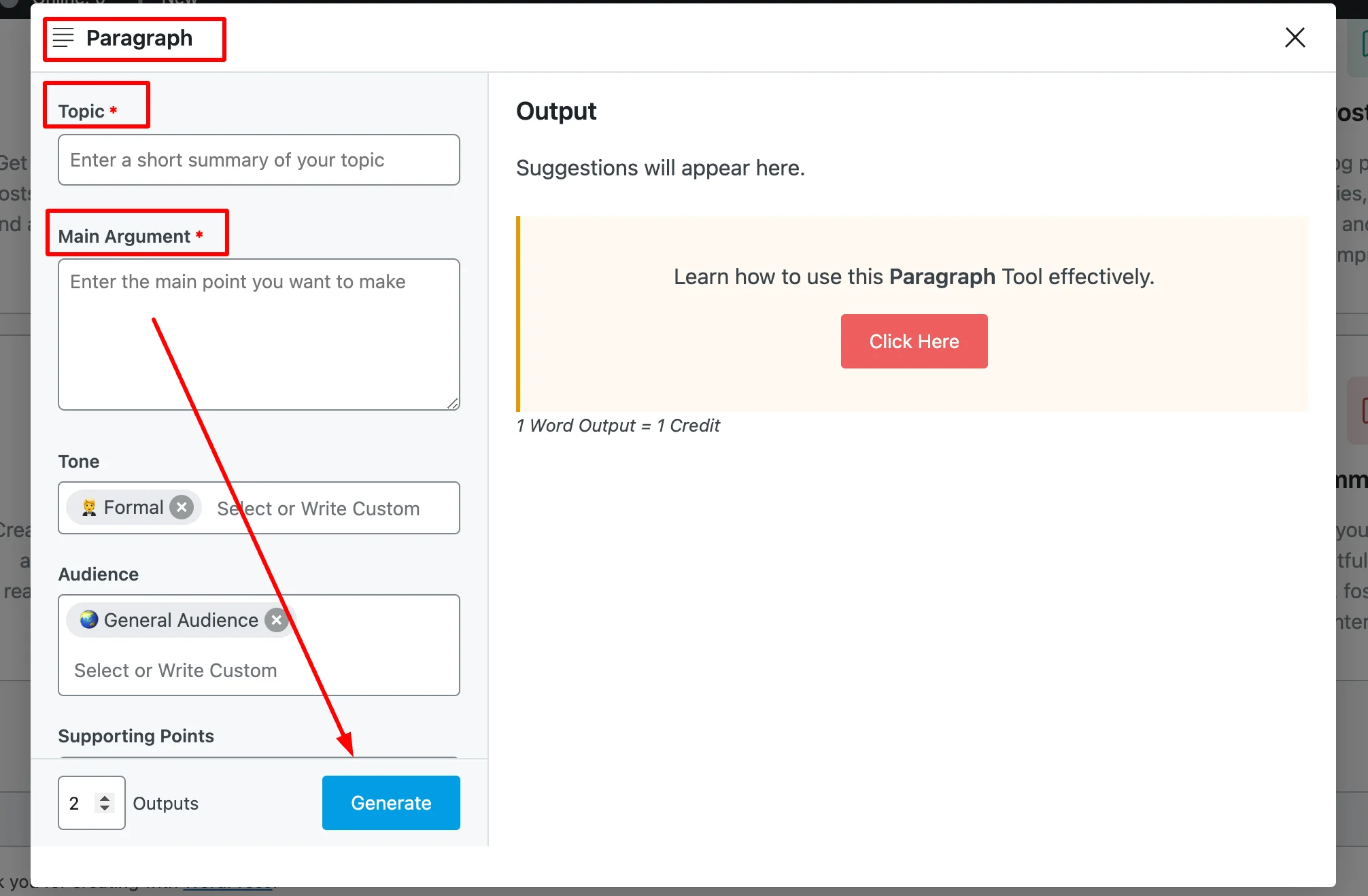
Task: Focus the Topic summary input field
Action: [258, 160]
